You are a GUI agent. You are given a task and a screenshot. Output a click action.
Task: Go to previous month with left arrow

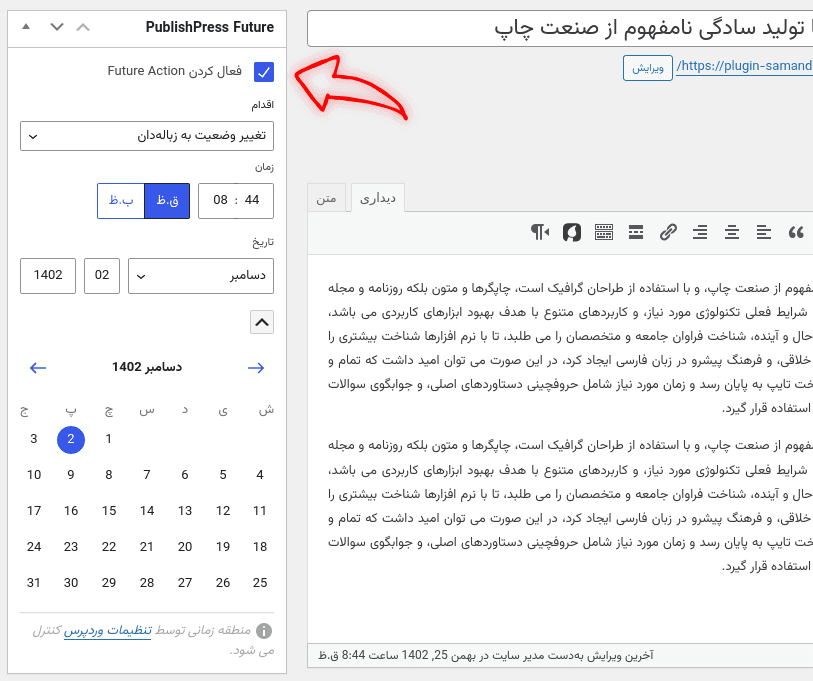tap(38, 368)
